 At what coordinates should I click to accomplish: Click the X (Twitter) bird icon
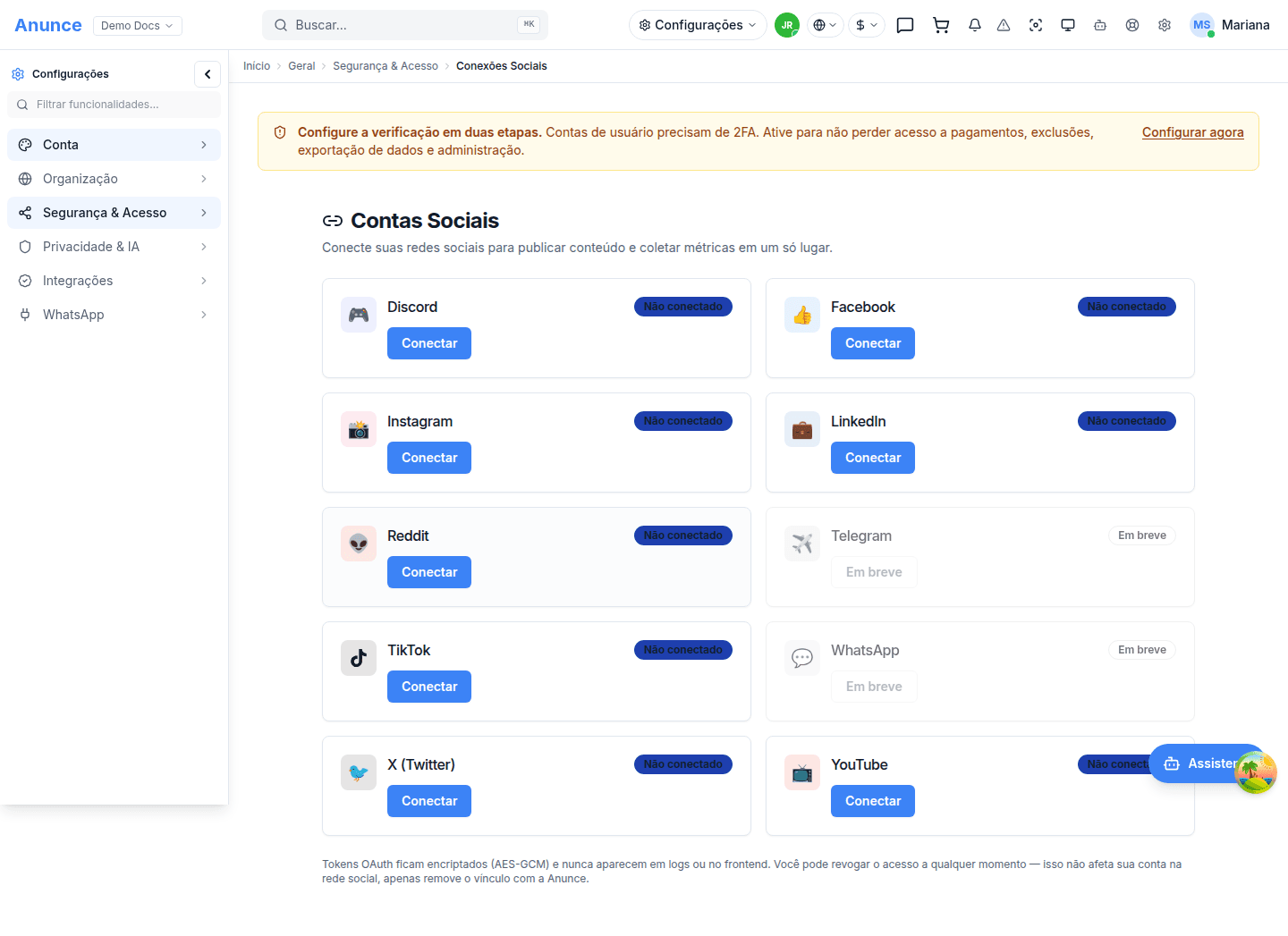tap(359, 772)
